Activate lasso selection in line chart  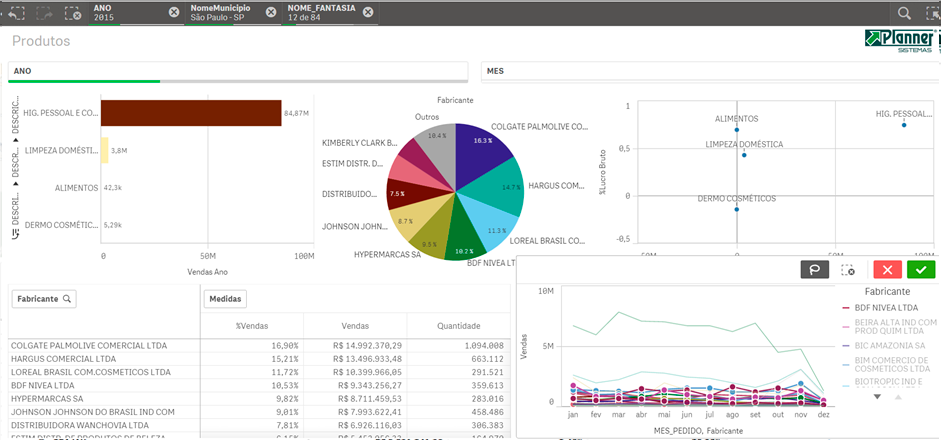pyautogui.click(x=814, y=269)
